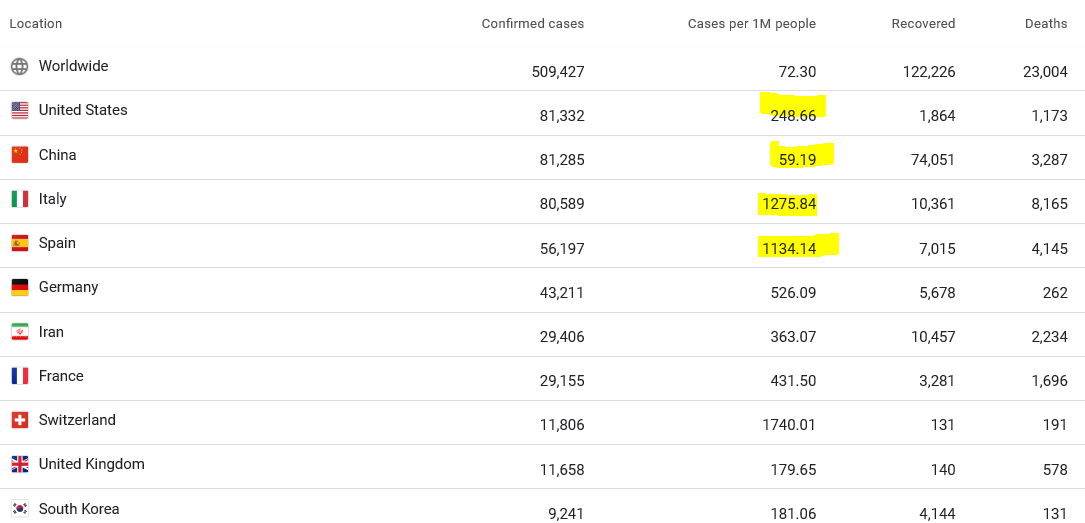Click the highlighted 248.66 cases value

(x=793, y=115)
